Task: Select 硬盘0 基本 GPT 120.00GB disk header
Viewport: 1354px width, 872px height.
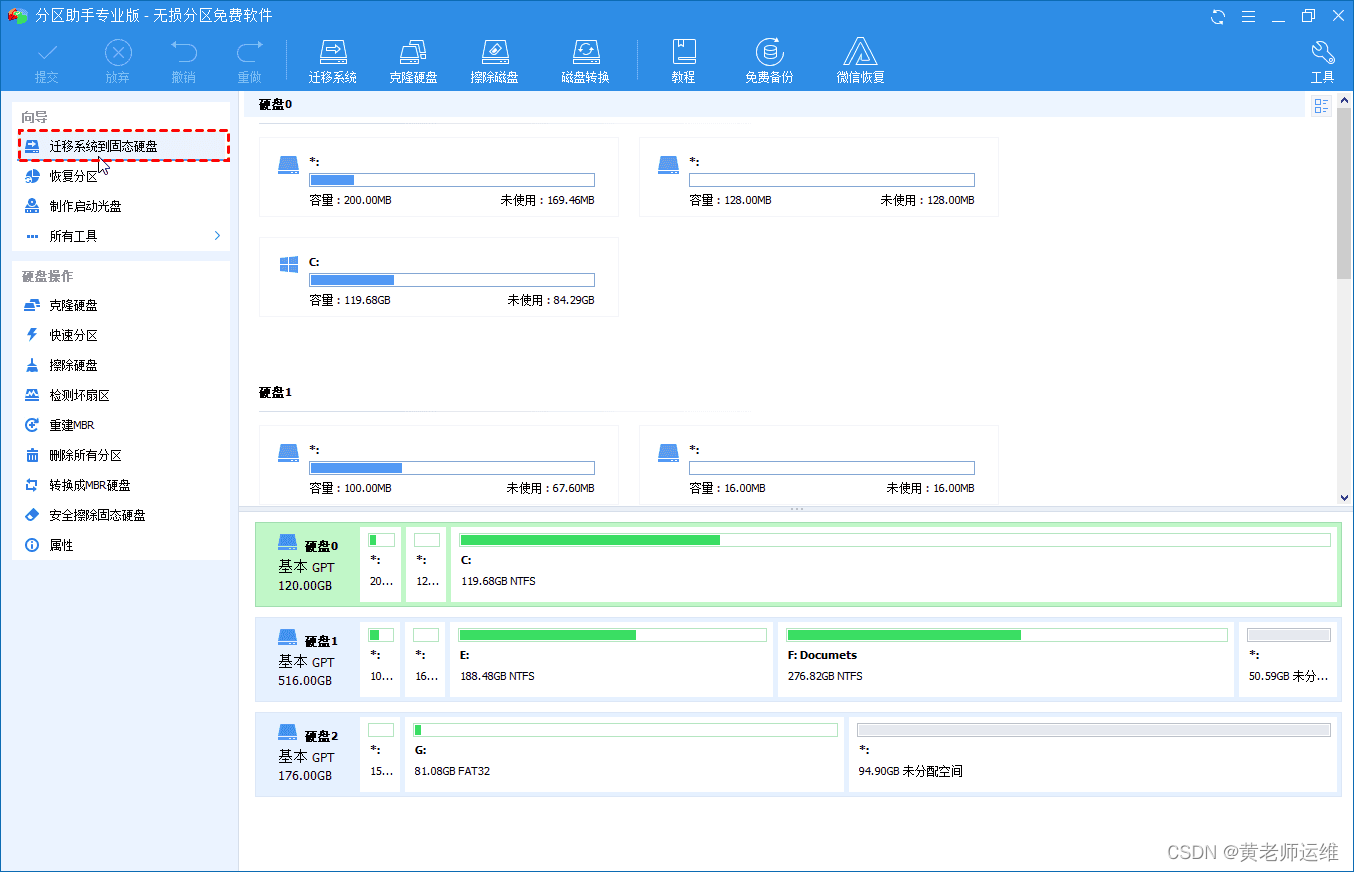Action: tap(307, 565)
